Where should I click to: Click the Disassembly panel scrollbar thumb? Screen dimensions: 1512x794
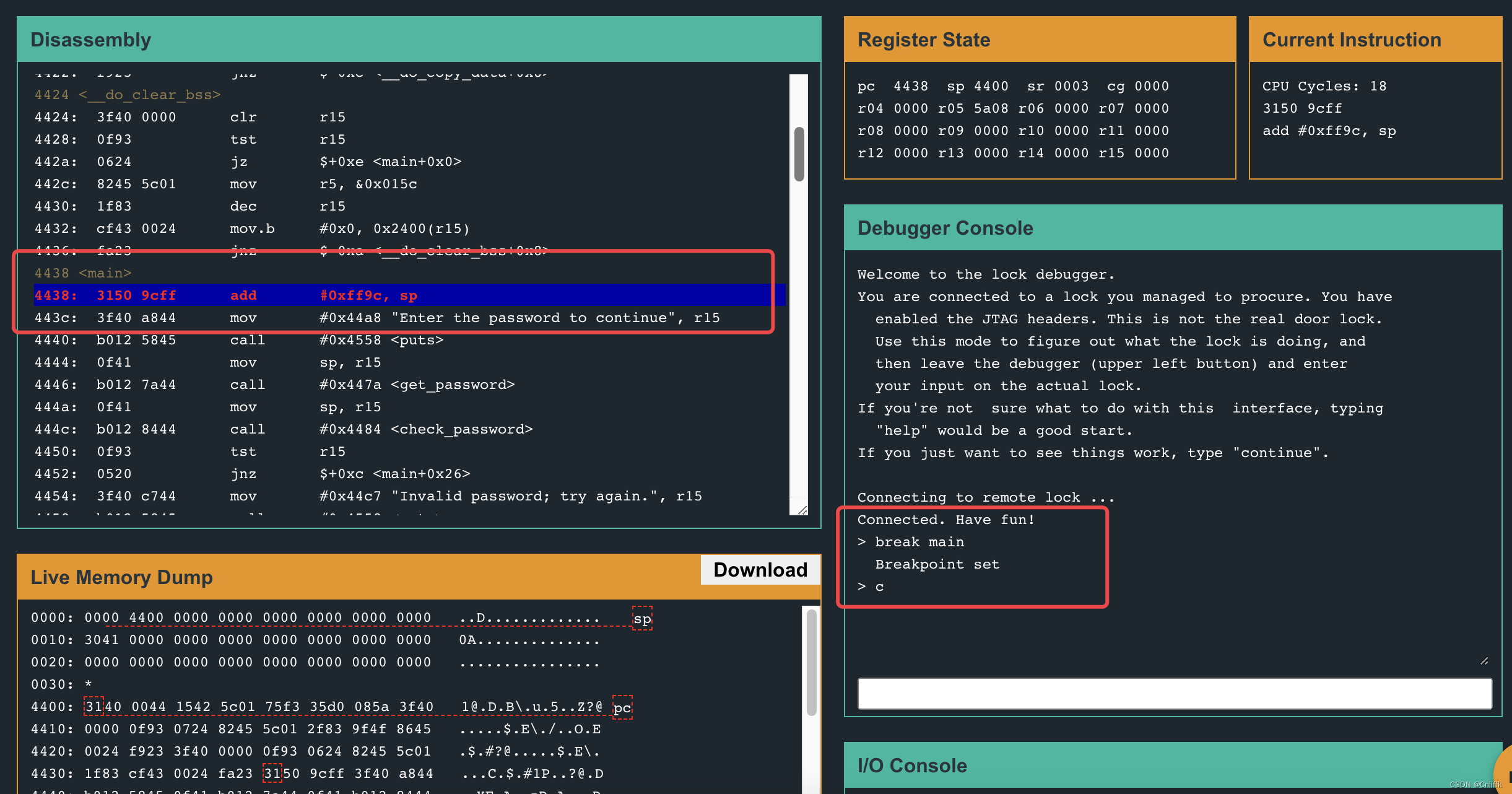point(799,154)
